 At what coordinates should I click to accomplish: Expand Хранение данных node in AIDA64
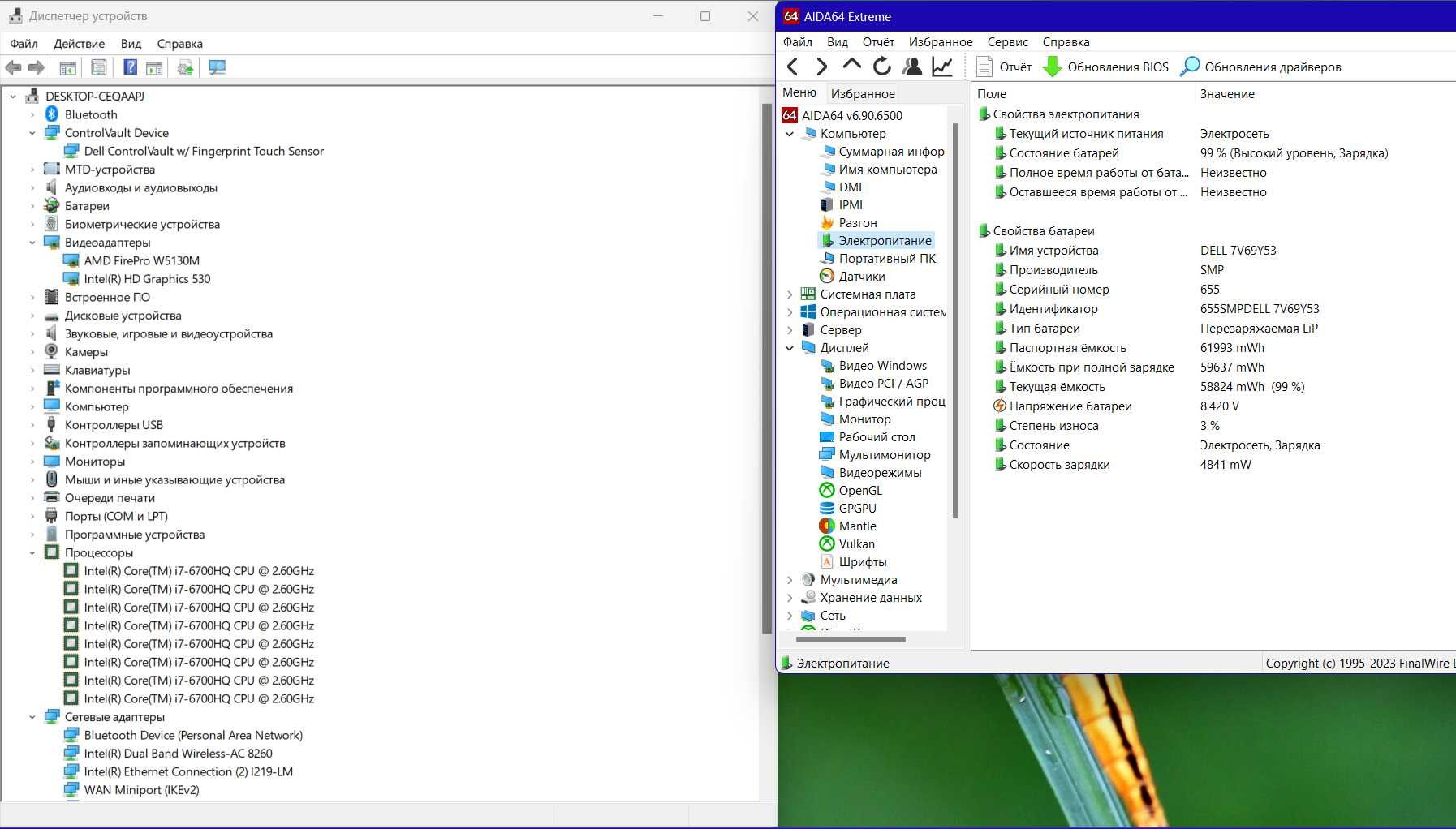790,598
